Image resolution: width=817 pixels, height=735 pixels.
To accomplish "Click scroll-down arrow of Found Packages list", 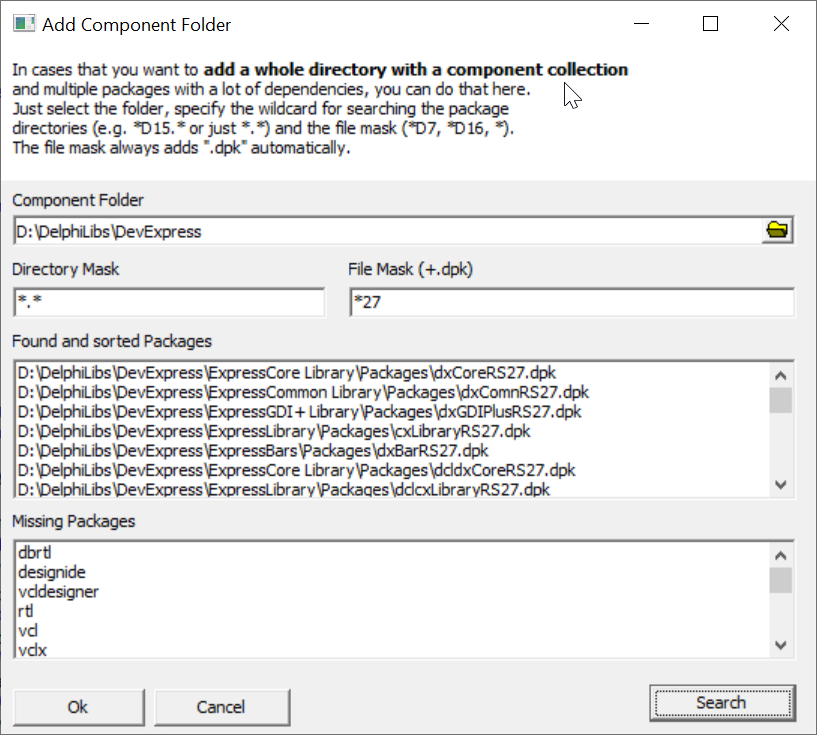I will tap(782, 484).
